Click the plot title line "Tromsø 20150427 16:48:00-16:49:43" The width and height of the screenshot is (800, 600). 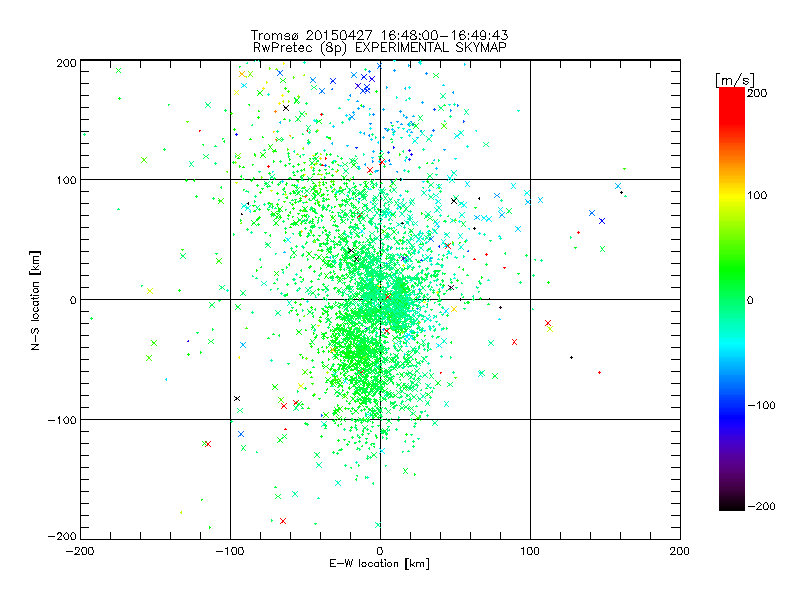click(380, 35)
